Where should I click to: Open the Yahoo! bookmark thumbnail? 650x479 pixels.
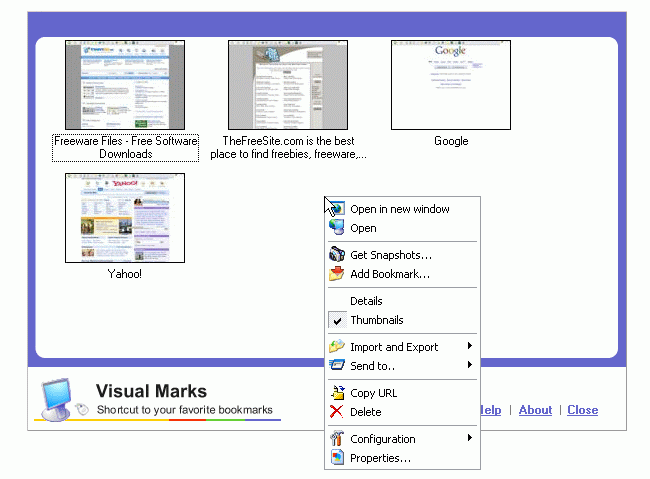(125, 218)
